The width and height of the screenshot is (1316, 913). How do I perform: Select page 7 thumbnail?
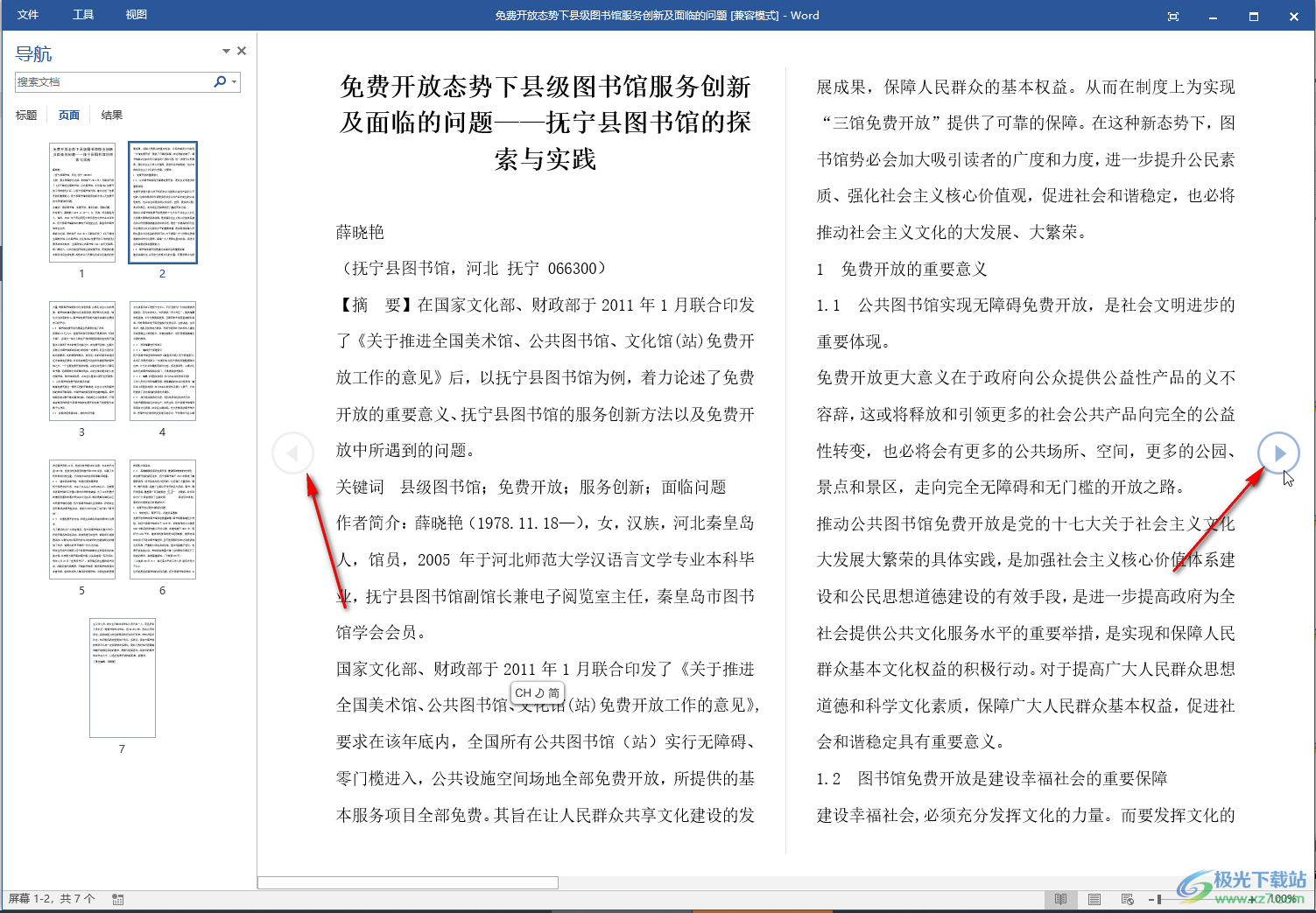(x=123, y=678)
